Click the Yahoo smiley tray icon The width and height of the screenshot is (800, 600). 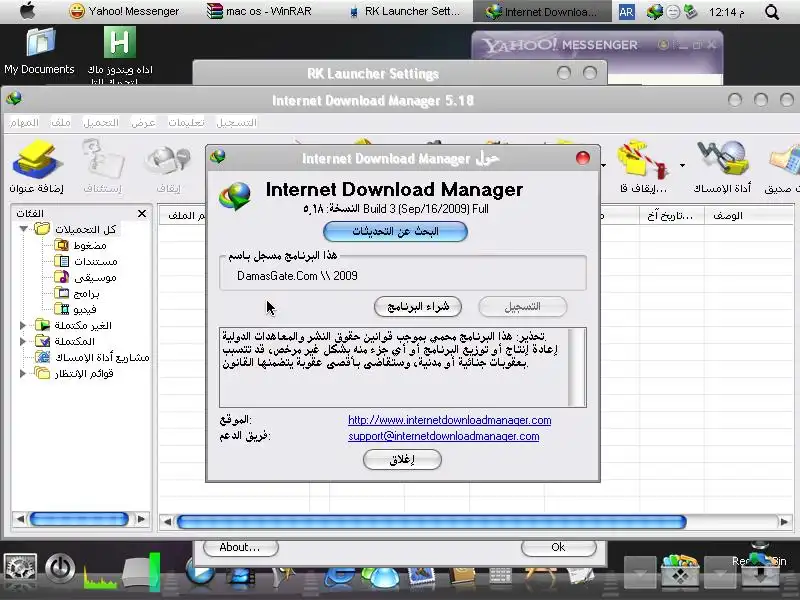[x=673, y=12]
